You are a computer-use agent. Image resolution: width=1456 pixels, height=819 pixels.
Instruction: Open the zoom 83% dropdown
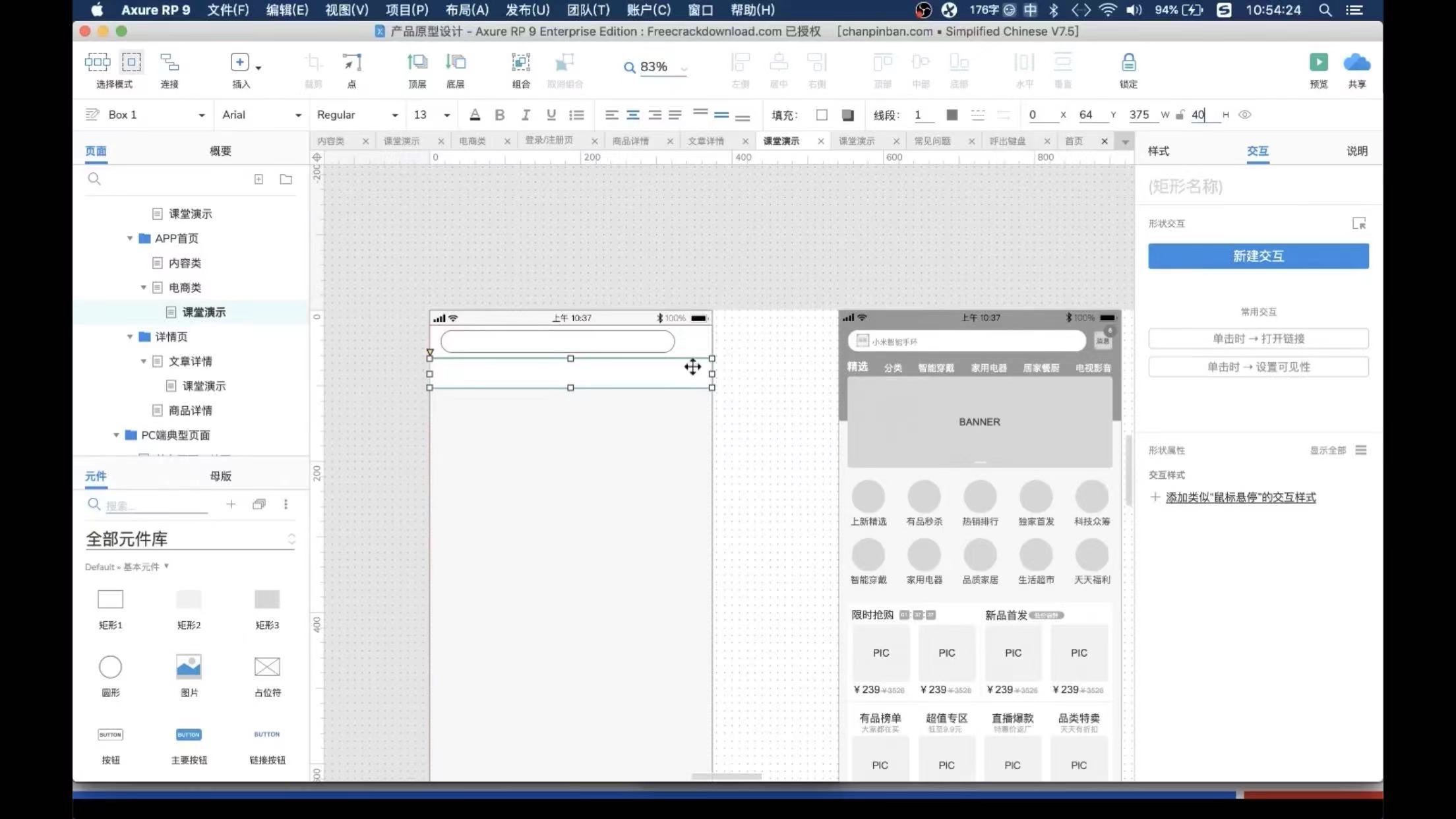684,67
